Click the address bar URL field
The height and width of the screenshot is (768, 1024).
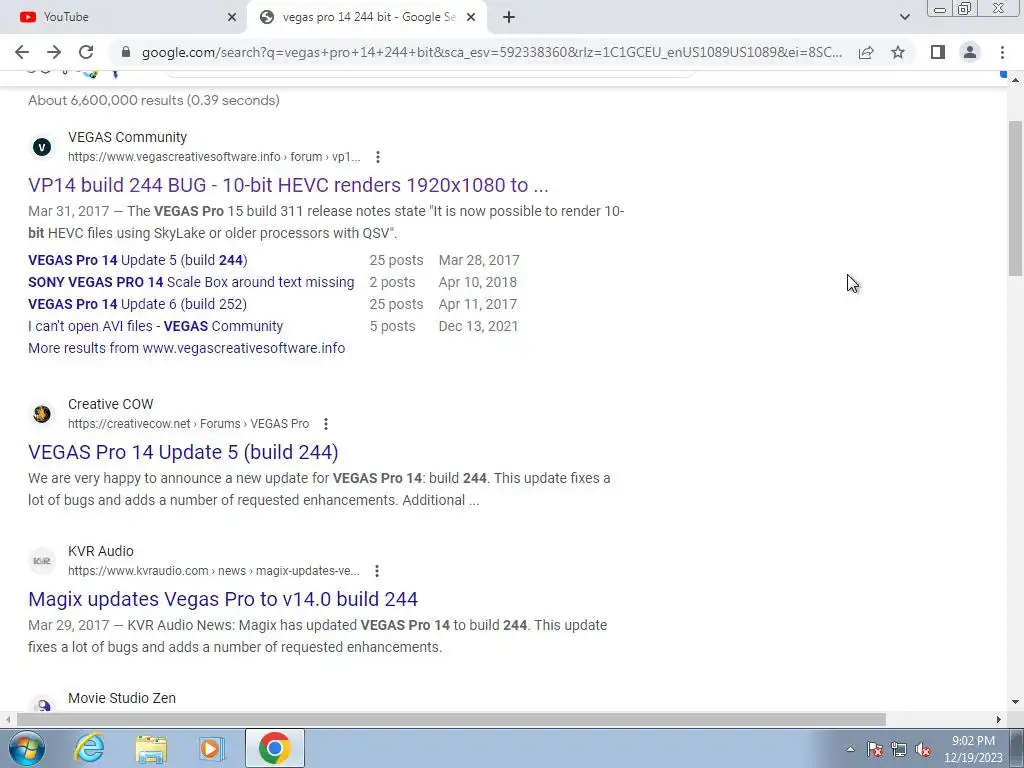pyautogui.click(x=492, y=52)
